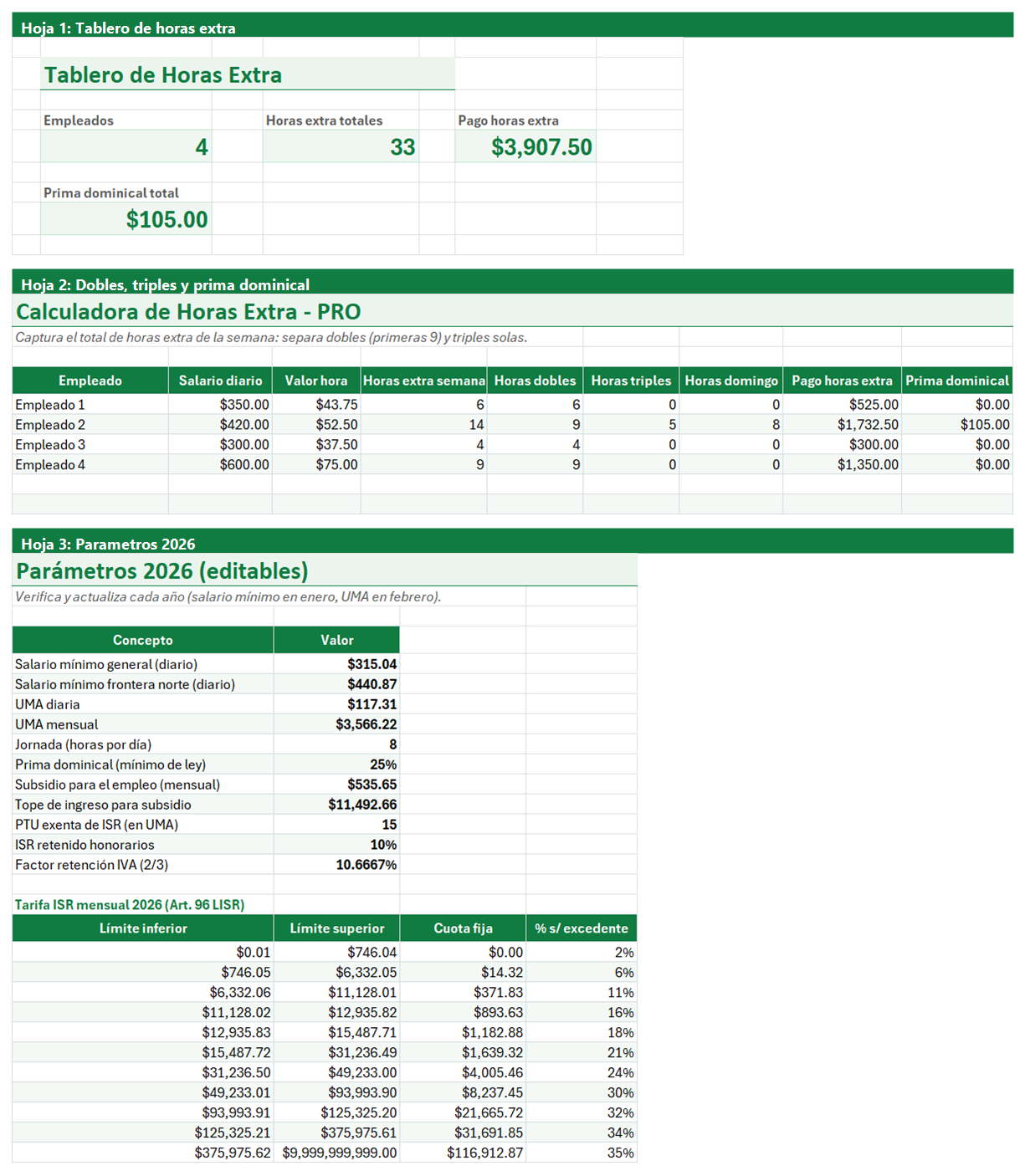Click the ISR retenido honorarios 10% value

point(336,845)
